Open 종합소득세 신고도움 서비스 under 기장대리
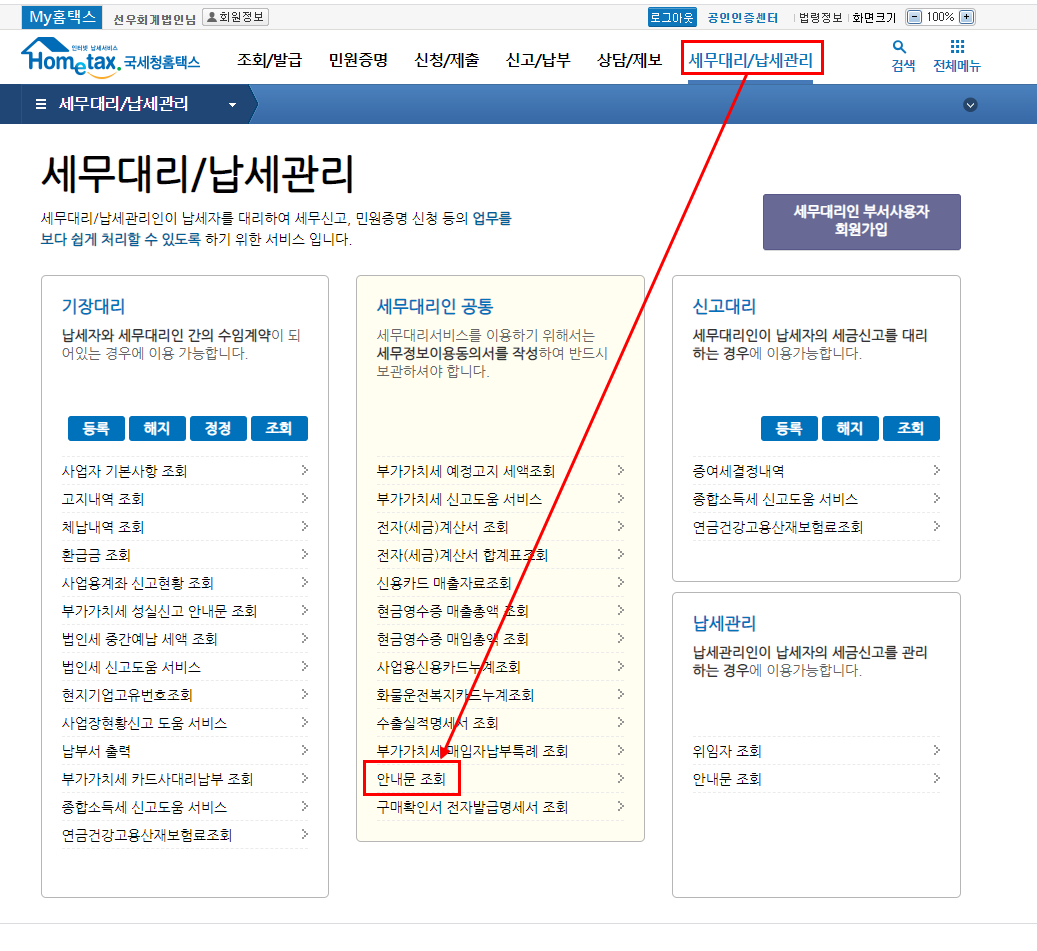The image size is (1037, 951). 144,807
